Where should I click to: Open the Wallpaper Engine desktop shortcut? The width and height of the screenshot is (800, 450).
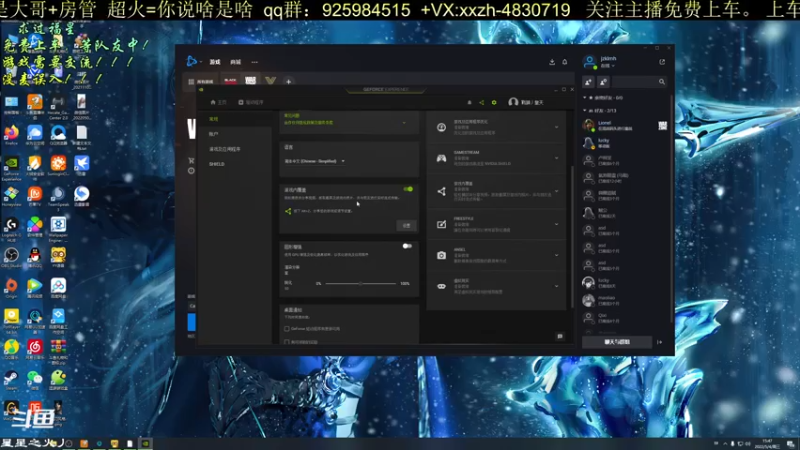(58, 228)
